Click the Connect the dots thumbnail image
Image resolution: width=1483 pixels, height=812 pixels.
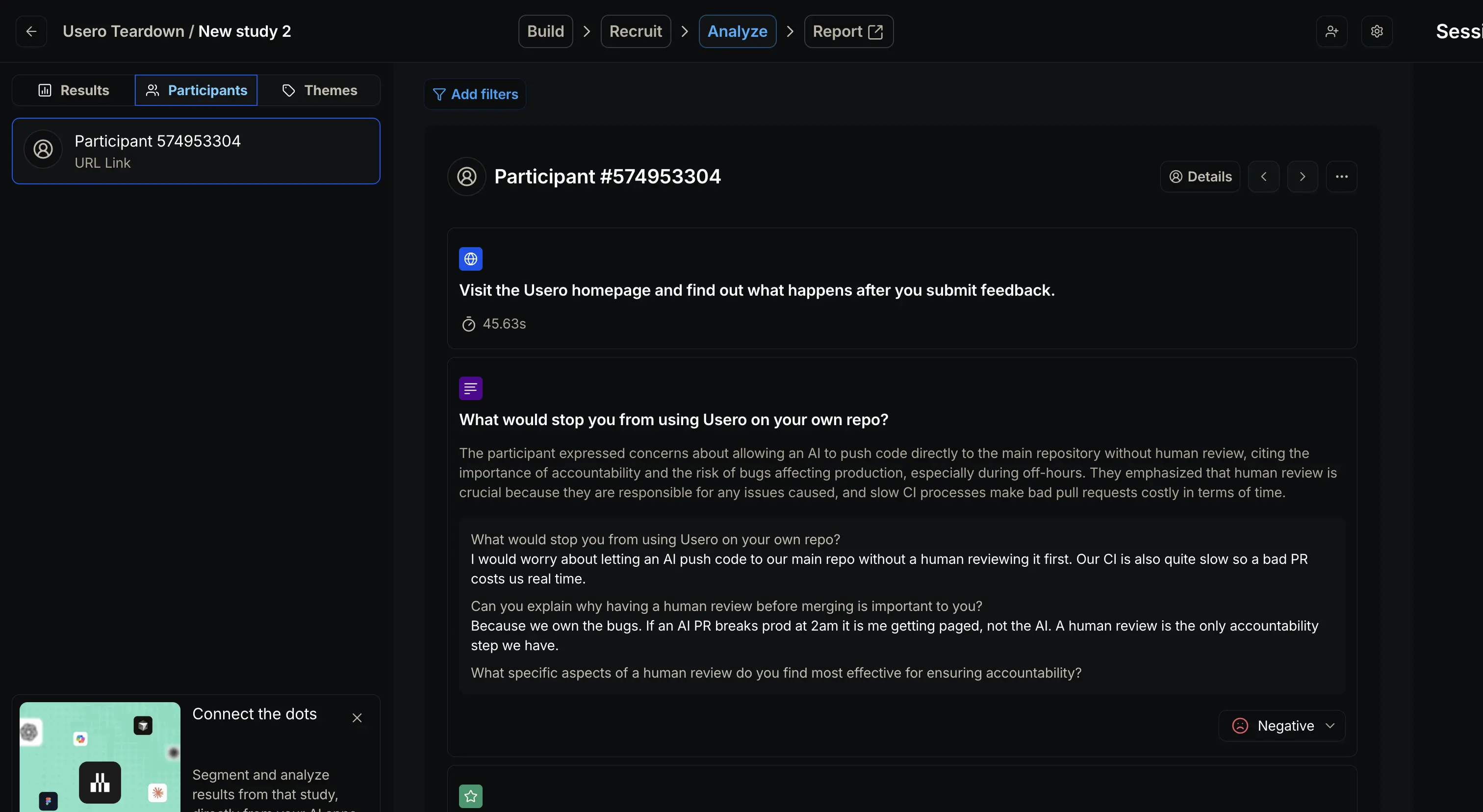click(x=100, y=757)
